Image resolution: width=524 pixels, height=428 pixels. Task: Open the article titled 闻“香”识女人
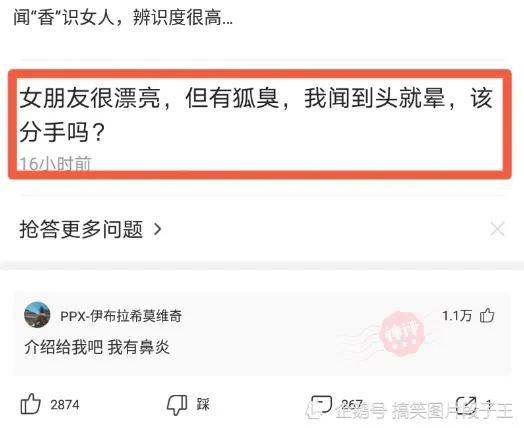click(x=123, y=17)
